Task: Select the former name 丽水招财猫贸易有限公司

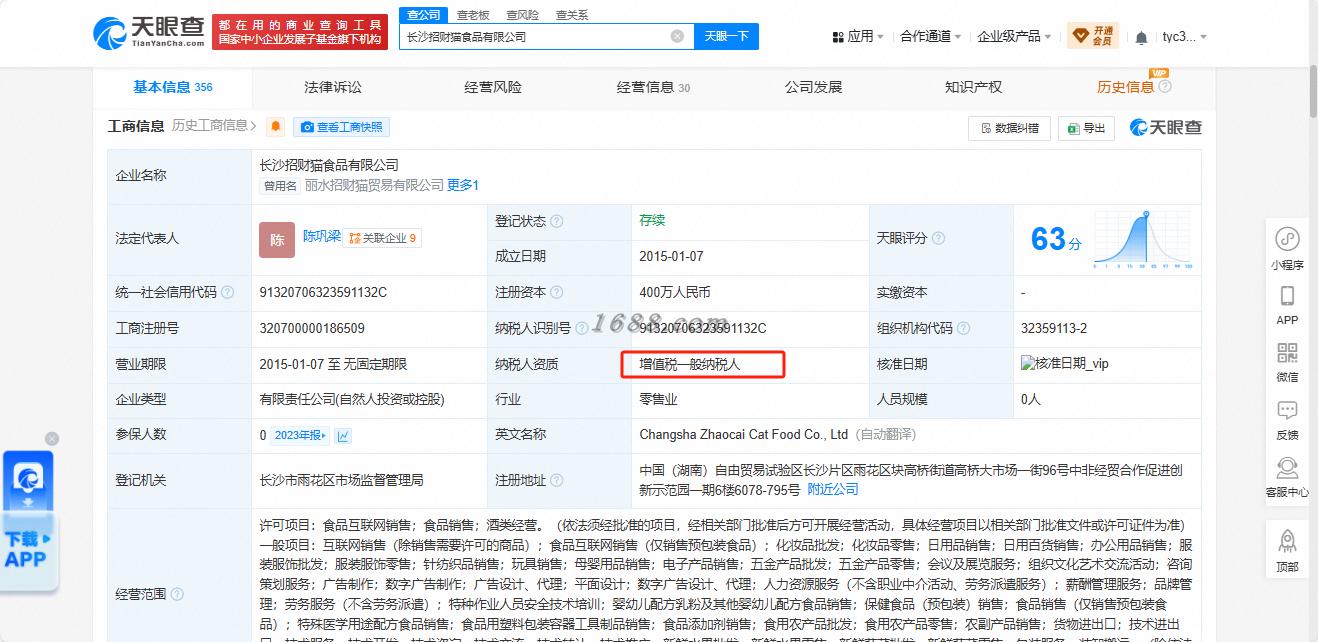Action: [x=374, y=185]
